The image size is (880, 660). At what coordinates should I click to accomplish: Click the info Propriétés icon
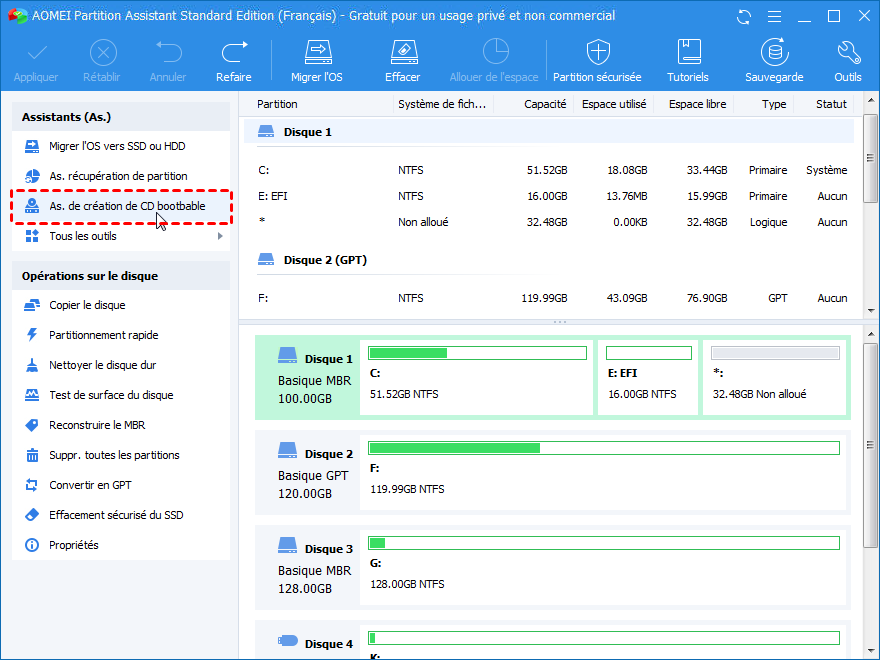click(x=32, y=546)
